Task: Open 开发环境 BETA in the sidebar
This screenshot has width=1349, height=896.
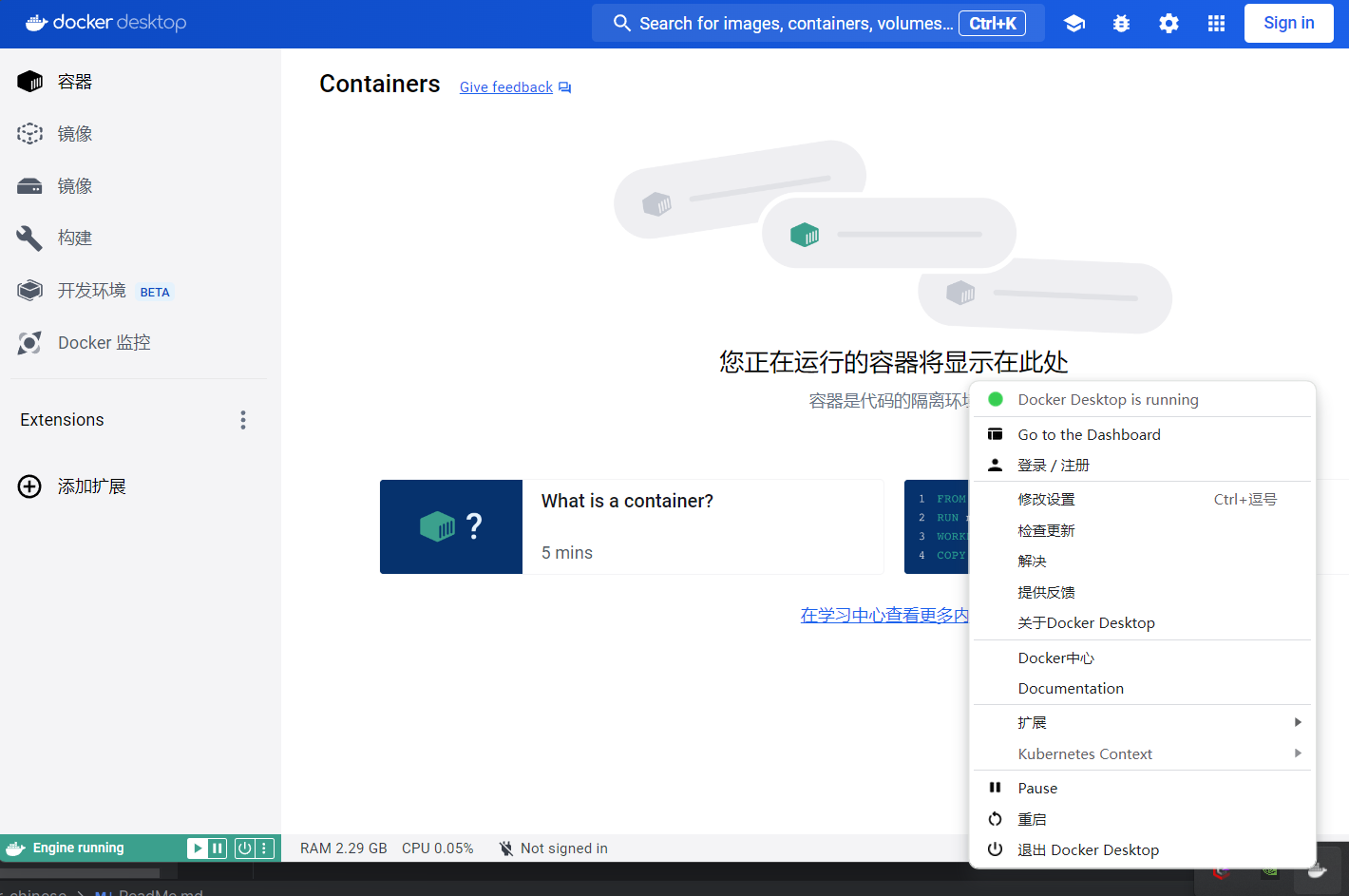Action: [93, 291]
